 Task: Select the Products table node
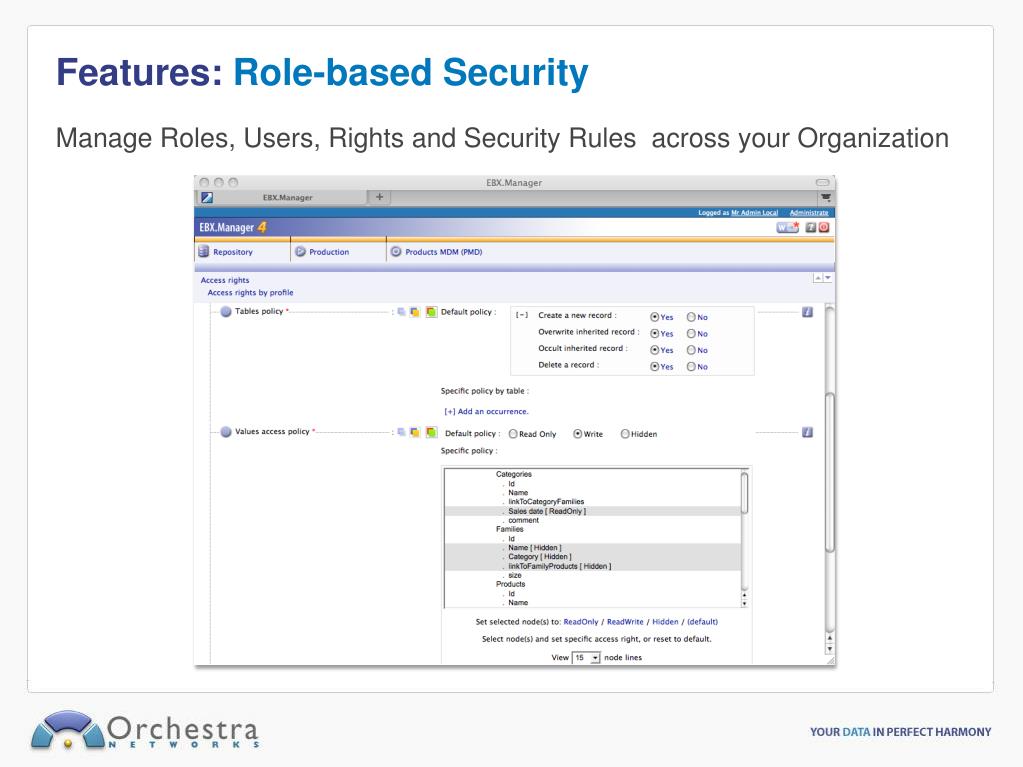tap(510, 584)
